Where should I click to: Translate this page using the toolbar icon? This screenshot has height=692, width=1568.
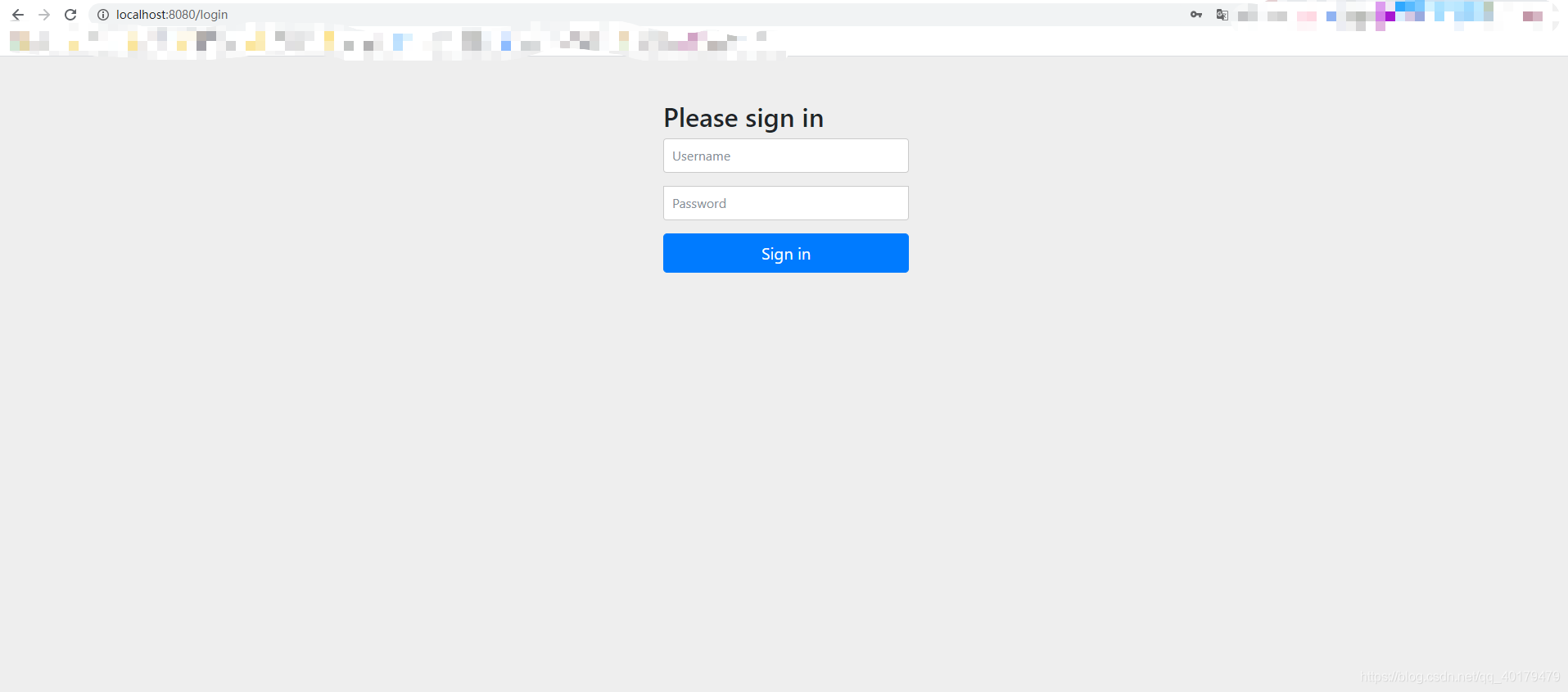[x=1222, y=15]
